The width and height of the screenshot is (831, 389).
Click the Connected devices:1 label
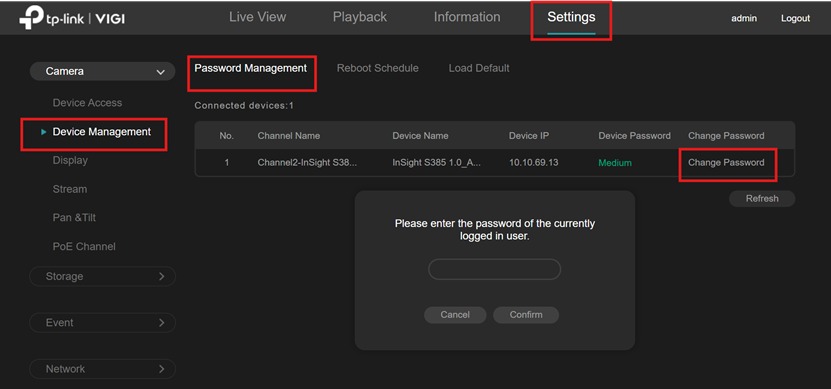point(244,105)
